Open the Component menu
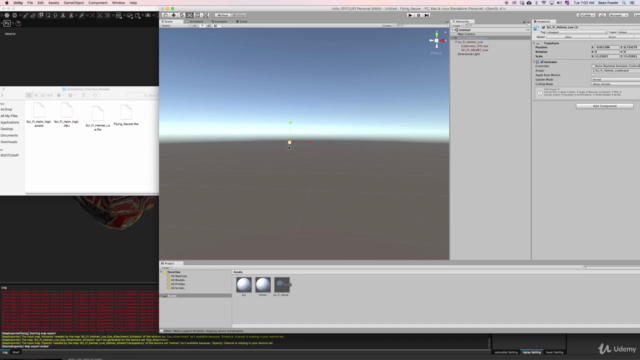Viewport: 640px width, 360px height. tap(98, 3)
